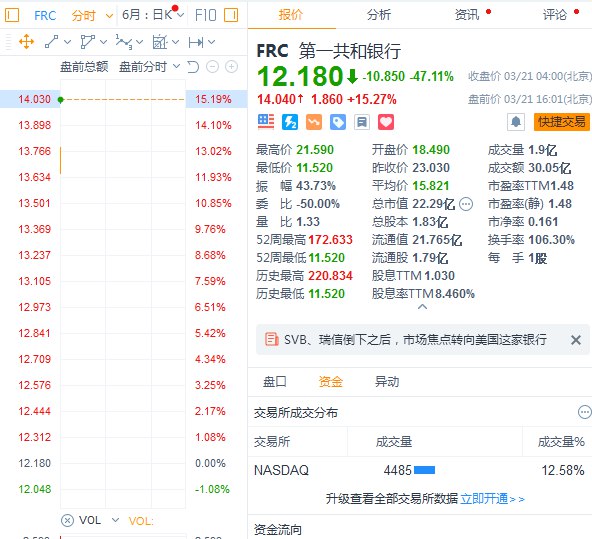Click the 成交量% column header
Screen dimensions: 592x539
(561, 441)
